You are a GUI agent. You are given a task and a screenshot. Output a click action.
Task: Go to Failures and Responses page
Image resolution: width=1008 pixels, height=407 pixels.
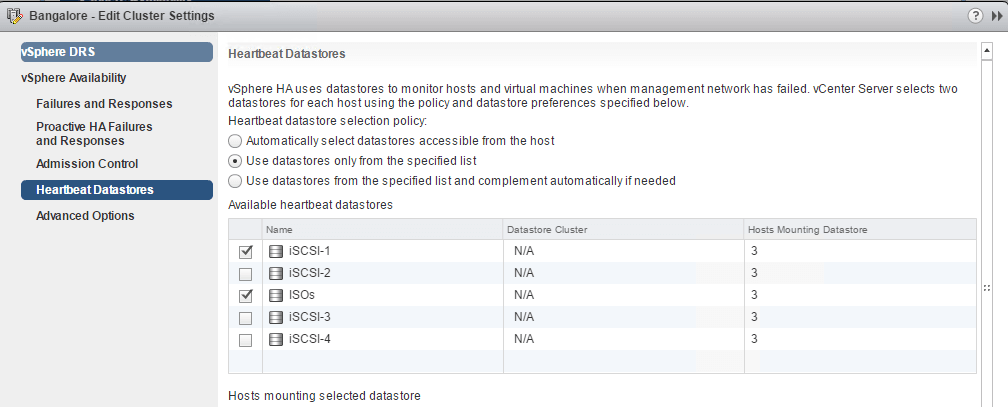click(x=104, y=104)
